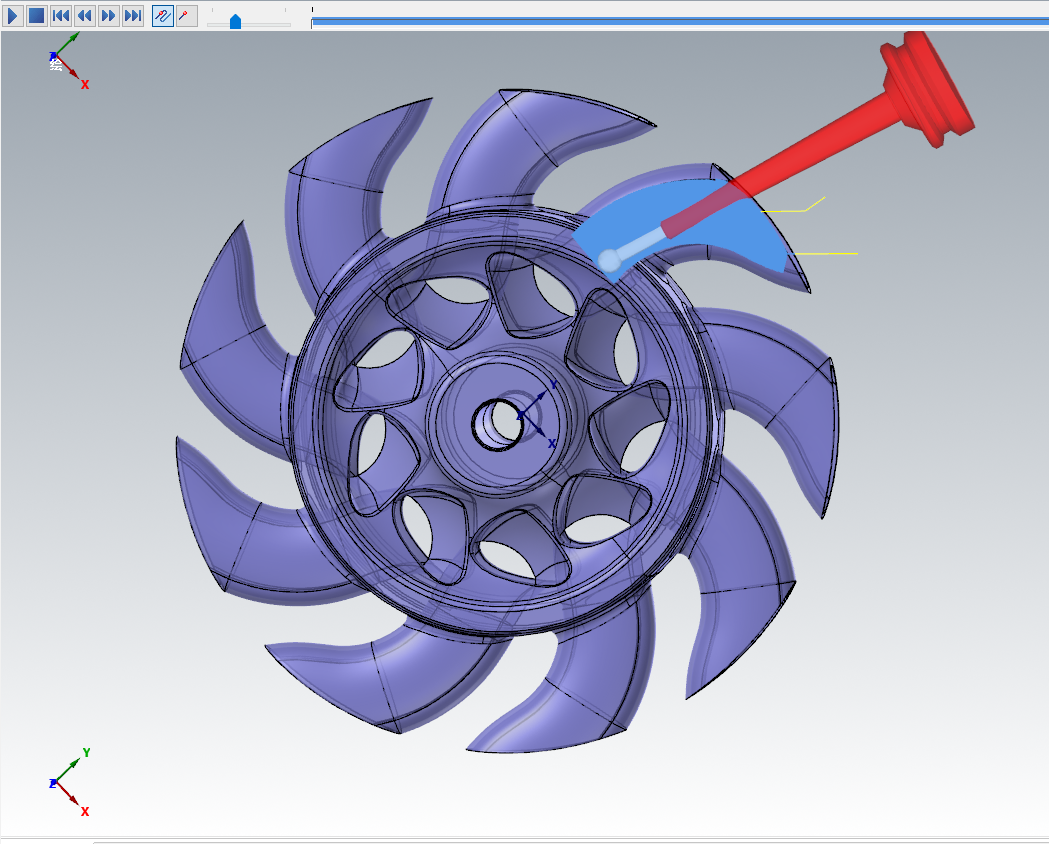Skip to the end of the toolpath
This screenshot has width=1049, height=844.
click(133, 16)
